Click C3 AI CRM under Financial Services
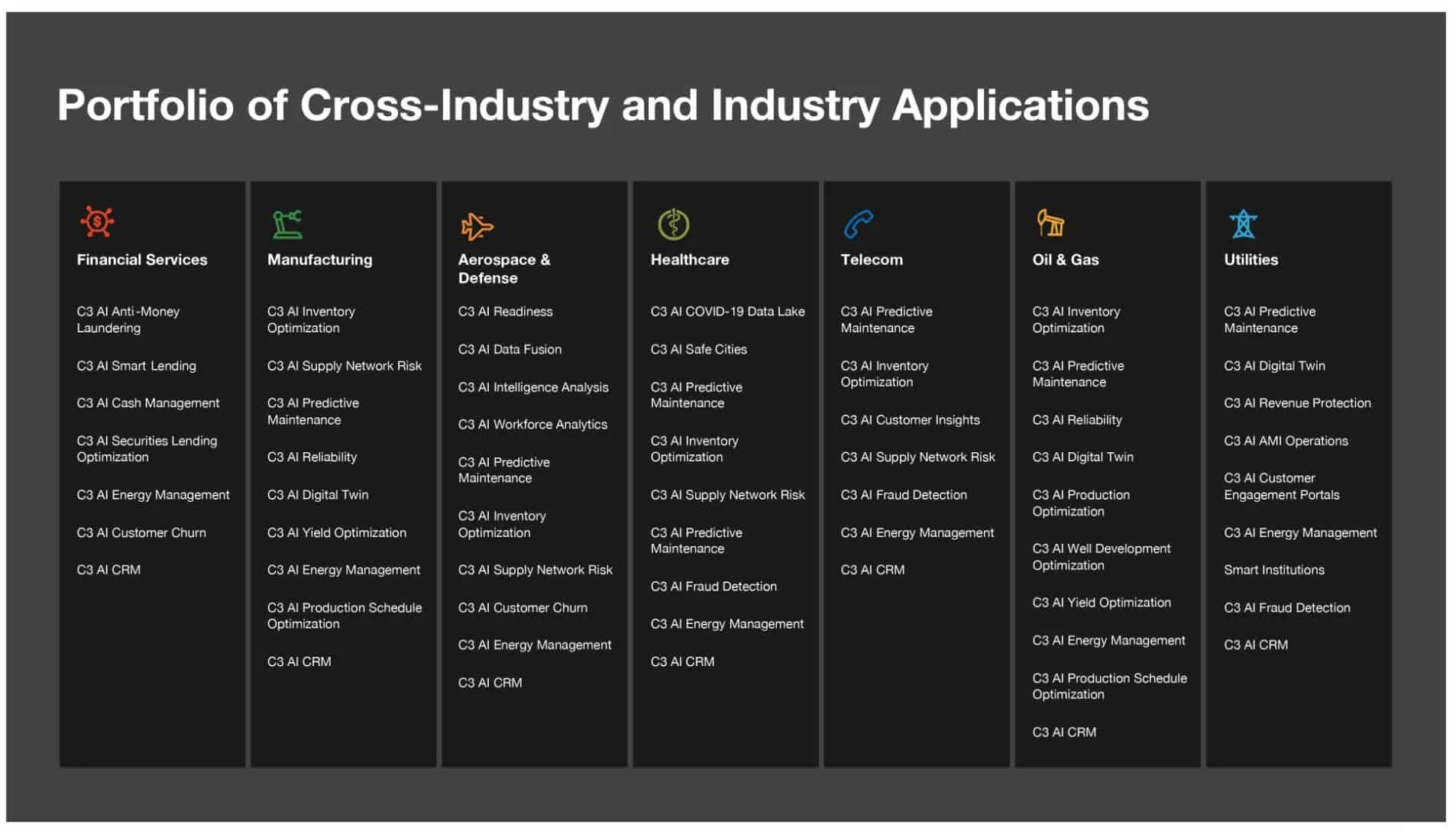This screenshot has height=831, width=1456. 108,571
